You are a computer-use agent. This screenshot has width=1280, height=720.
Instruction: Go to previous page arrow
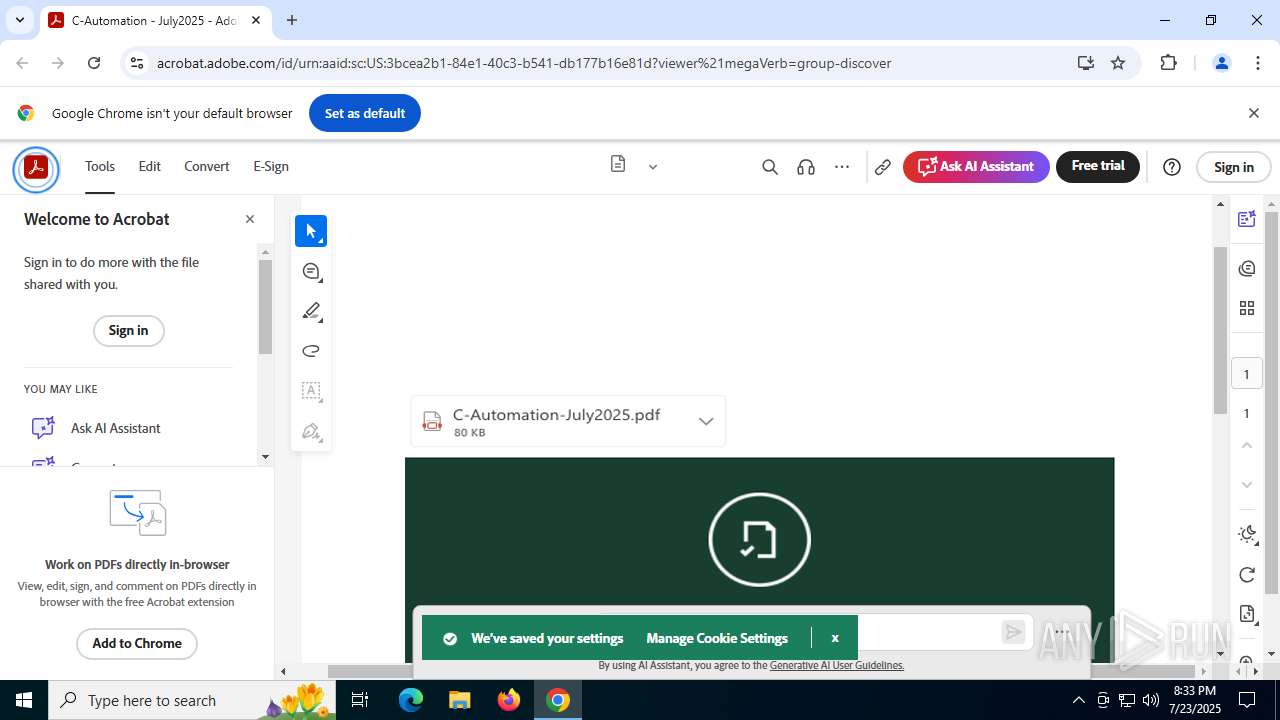pos(1246,445)
